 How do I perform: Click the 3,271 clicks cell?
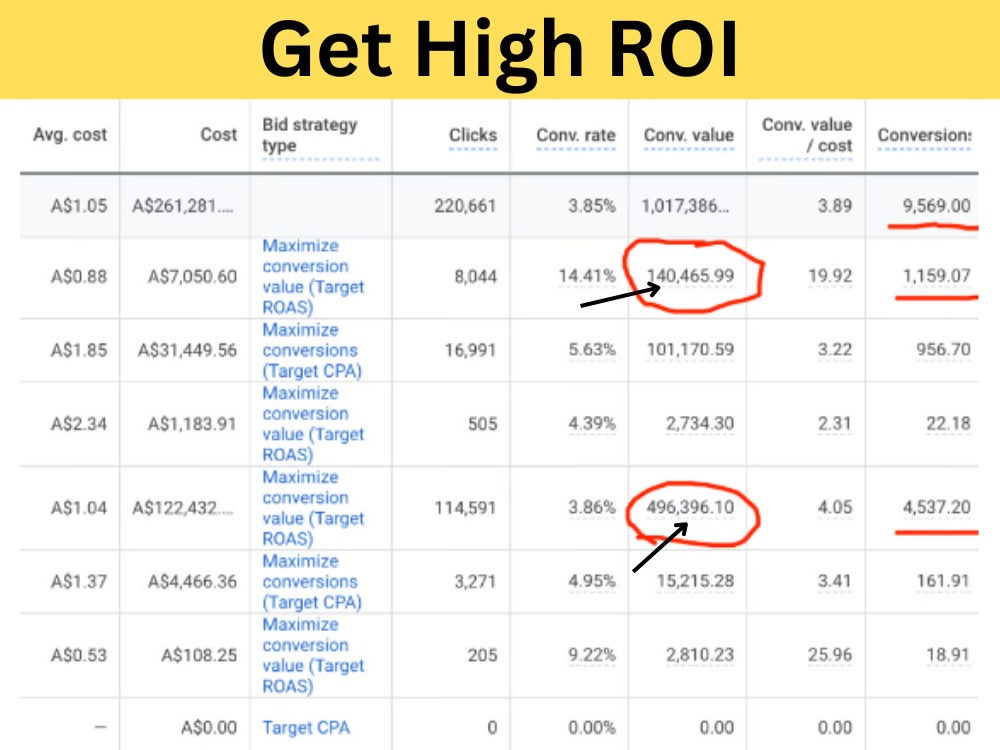coord(475,582)
